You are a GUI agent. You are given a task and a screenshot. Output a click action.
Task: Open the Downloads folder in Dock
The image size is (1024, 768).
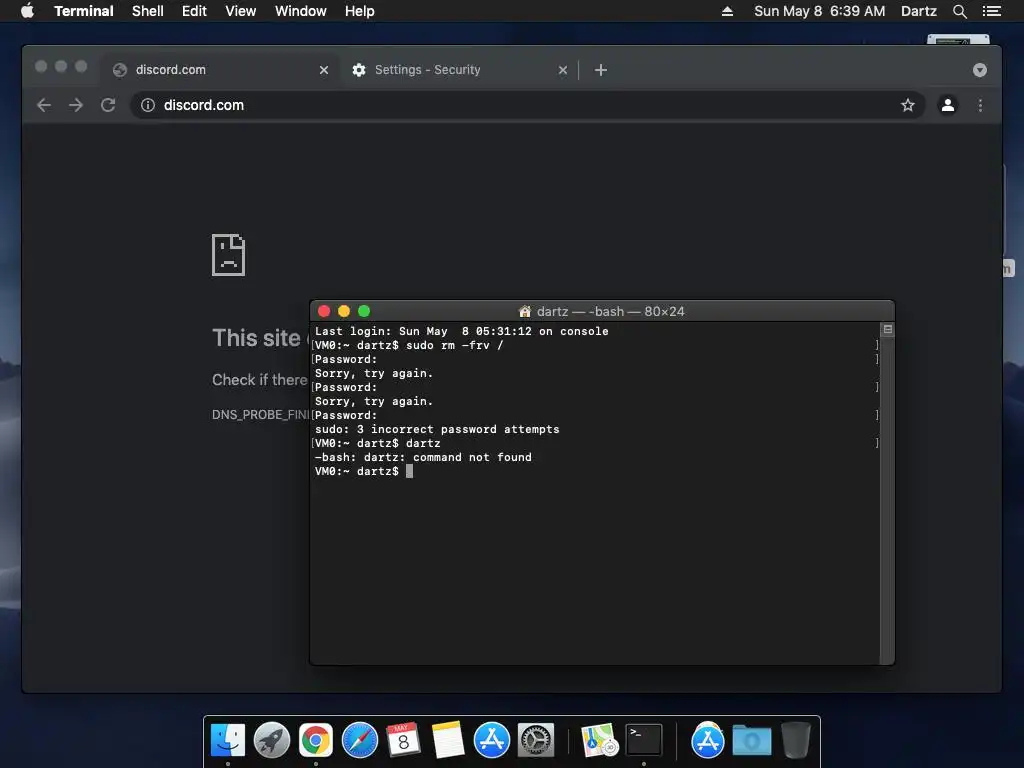752,741
